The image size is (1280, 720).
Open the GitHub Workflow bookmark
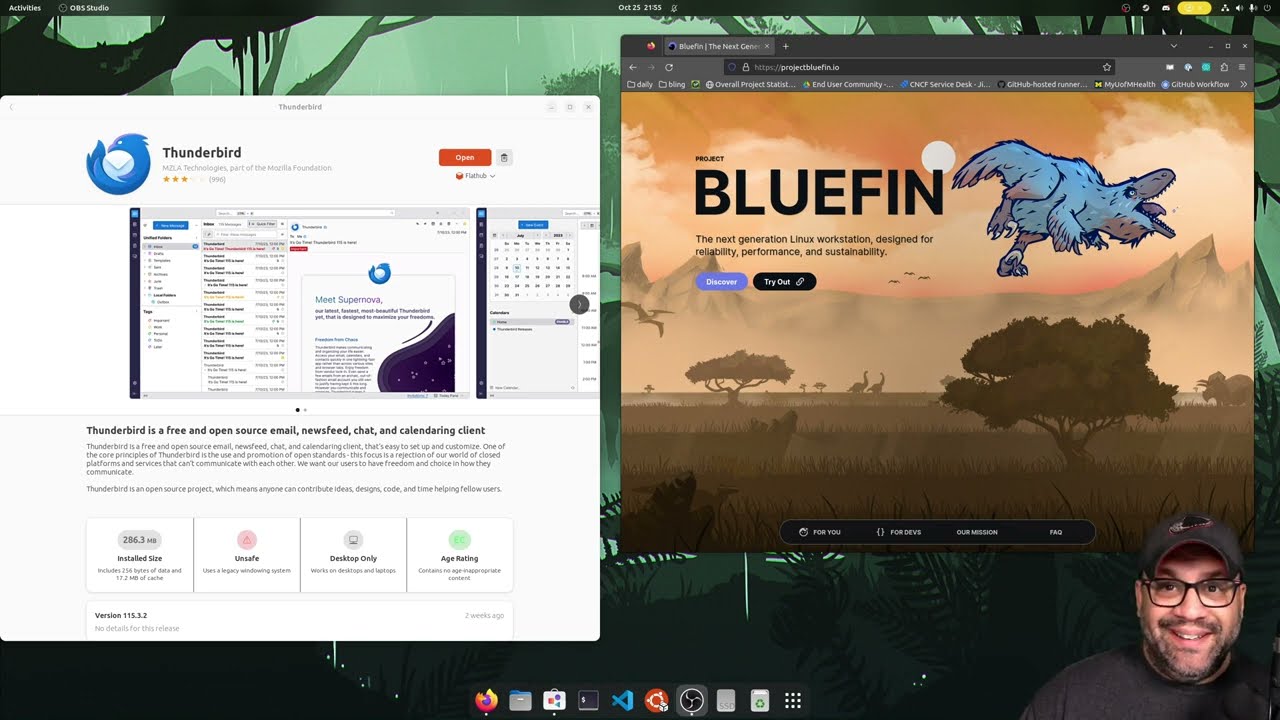pos(1195,85)
